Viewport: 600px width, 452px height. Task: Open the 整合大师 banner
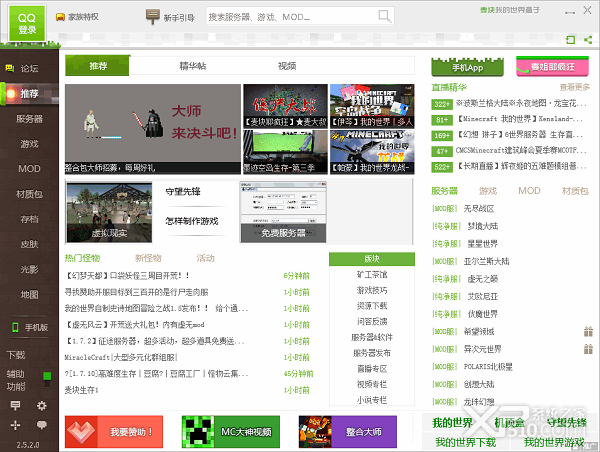pyautogui.click(x=348, y=432)
